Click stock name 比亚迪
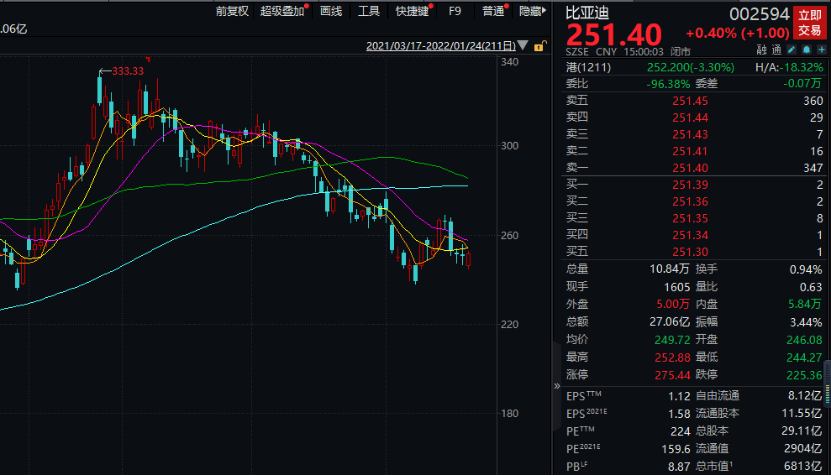 coord(587,13)
